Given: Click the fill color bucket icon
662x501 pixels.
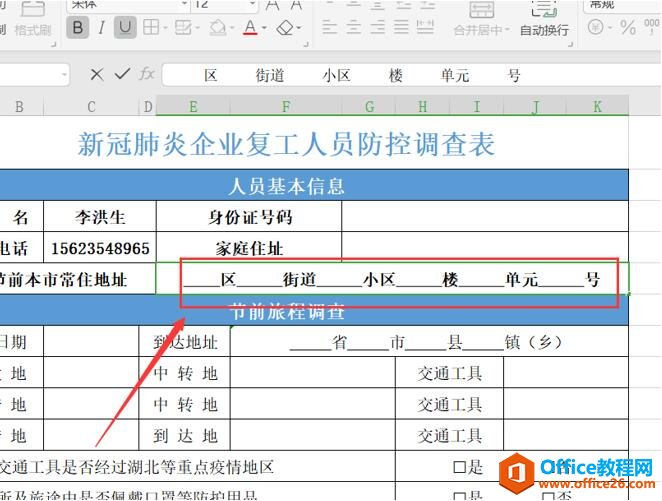Looking at the screenshot, I should click(218, 27).
